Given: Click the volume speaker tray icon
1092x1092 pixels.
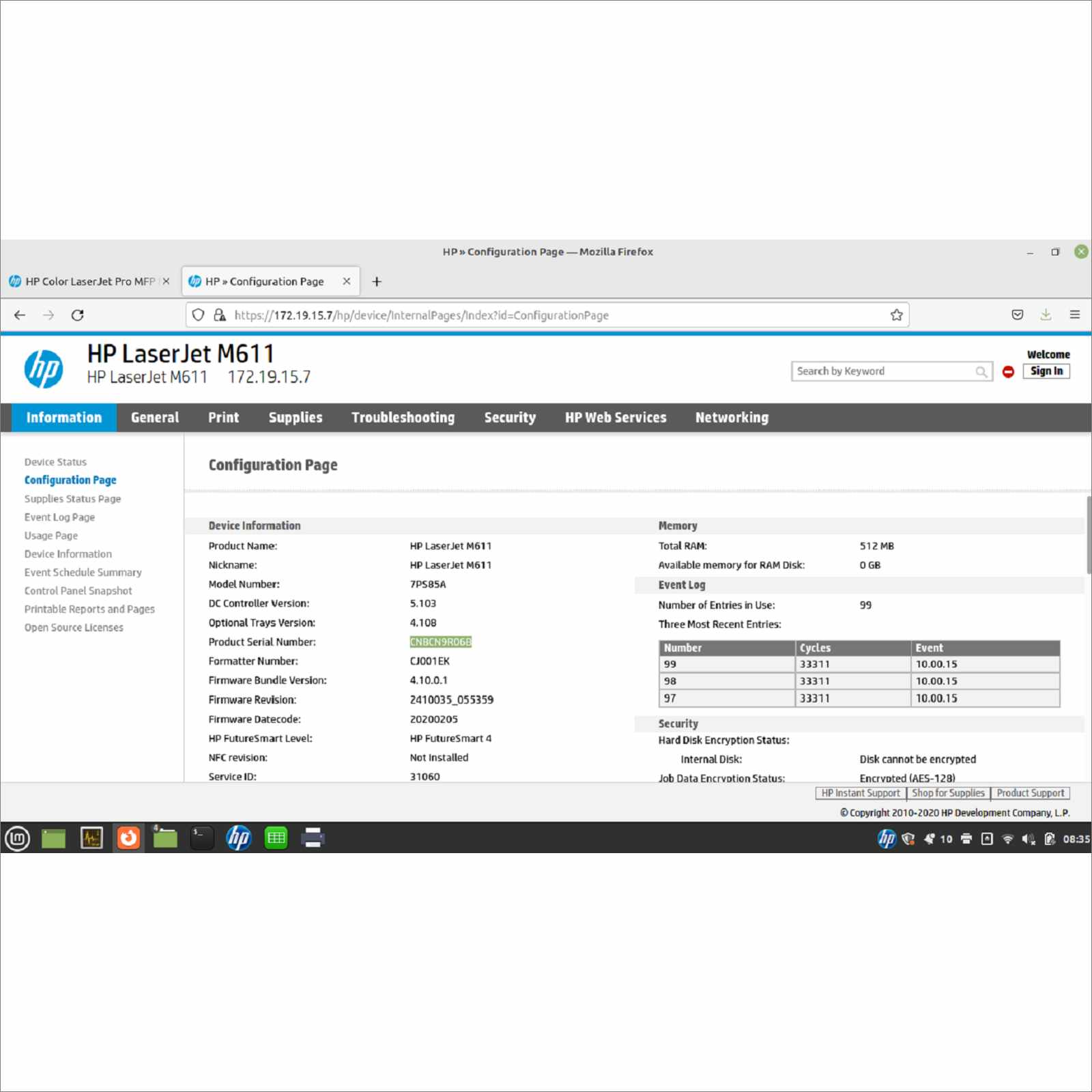Looking at the screenshot, I should [1029, 839].
